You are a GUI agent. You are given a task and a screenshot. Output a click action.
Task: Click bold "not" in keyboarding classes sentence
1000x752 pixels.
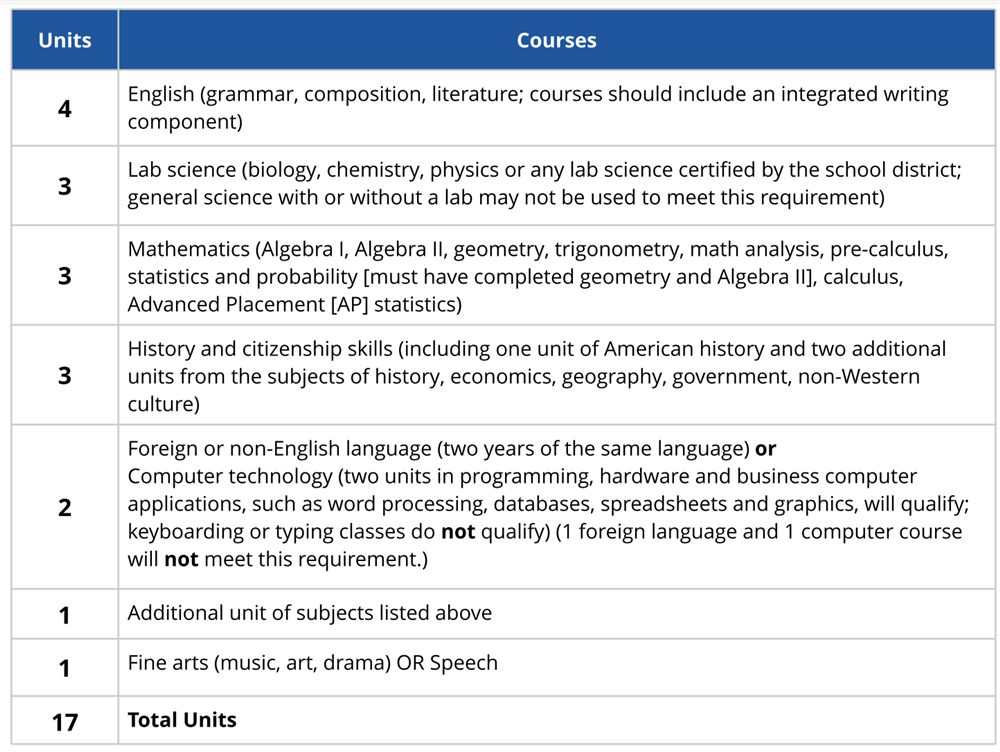[x=458, y=532]
